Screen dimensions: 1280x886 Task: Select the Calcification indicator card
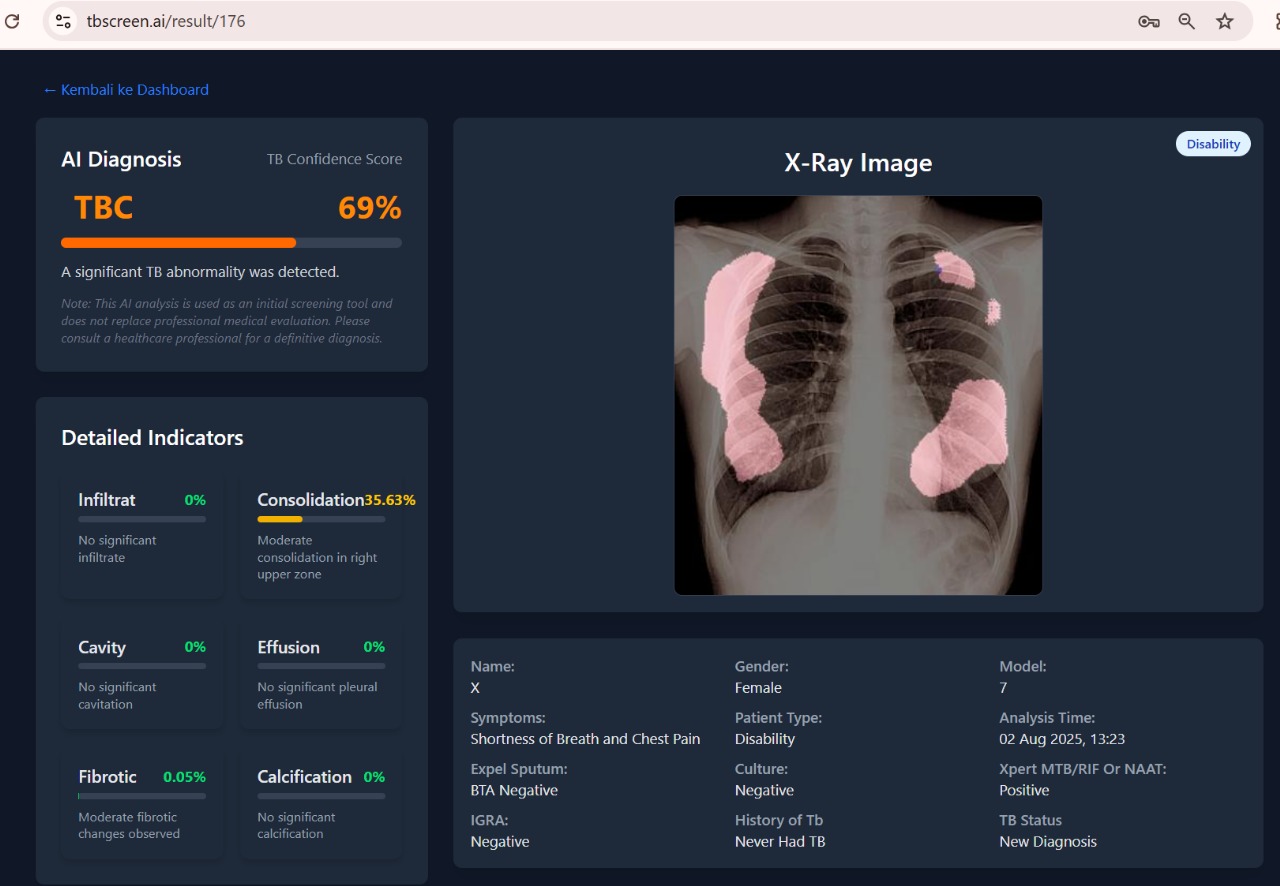tap(321, 805)
